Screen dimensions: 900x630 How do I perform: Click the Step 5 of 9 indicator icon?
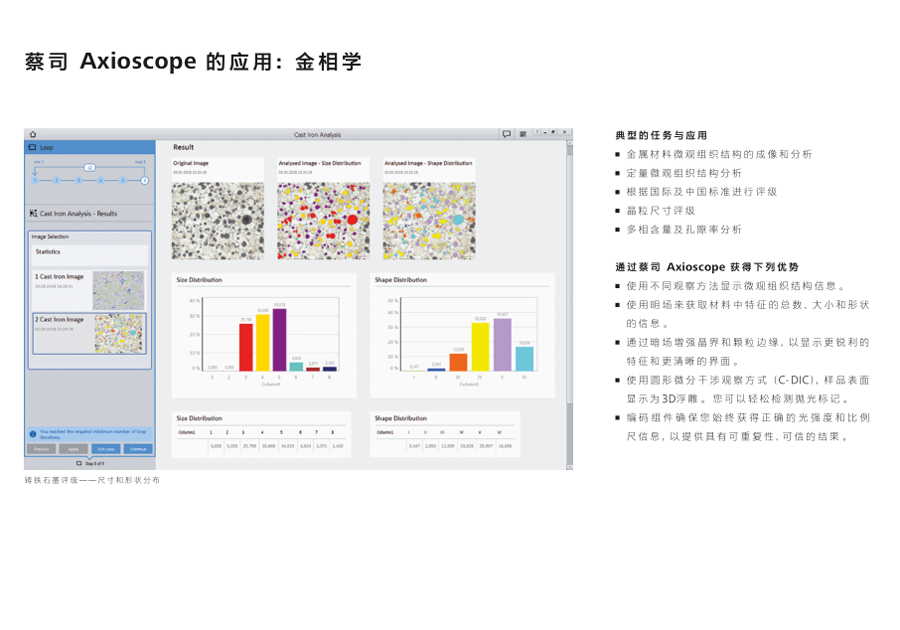(x=79, y=465)
